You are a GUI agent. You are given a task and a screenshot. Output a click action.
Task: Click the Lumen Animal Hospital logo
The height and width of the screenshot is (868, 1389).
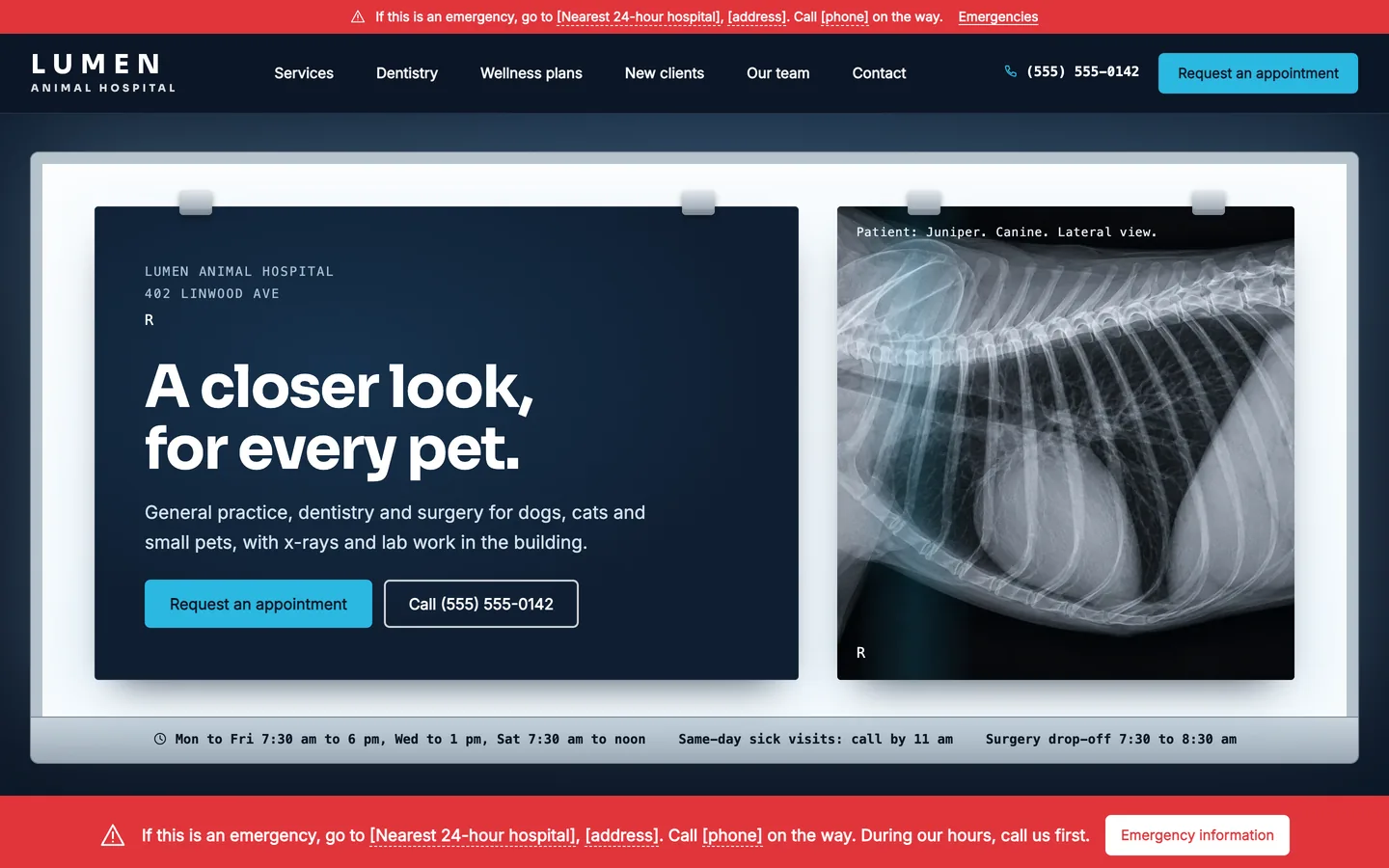103,73
